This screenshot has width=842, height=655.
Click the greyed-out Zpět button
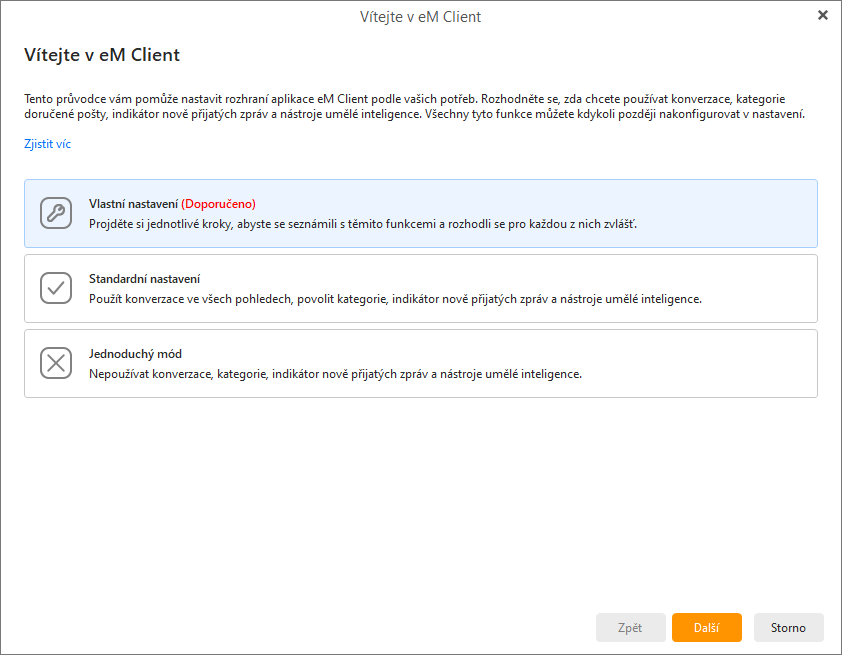click(630, 627)
